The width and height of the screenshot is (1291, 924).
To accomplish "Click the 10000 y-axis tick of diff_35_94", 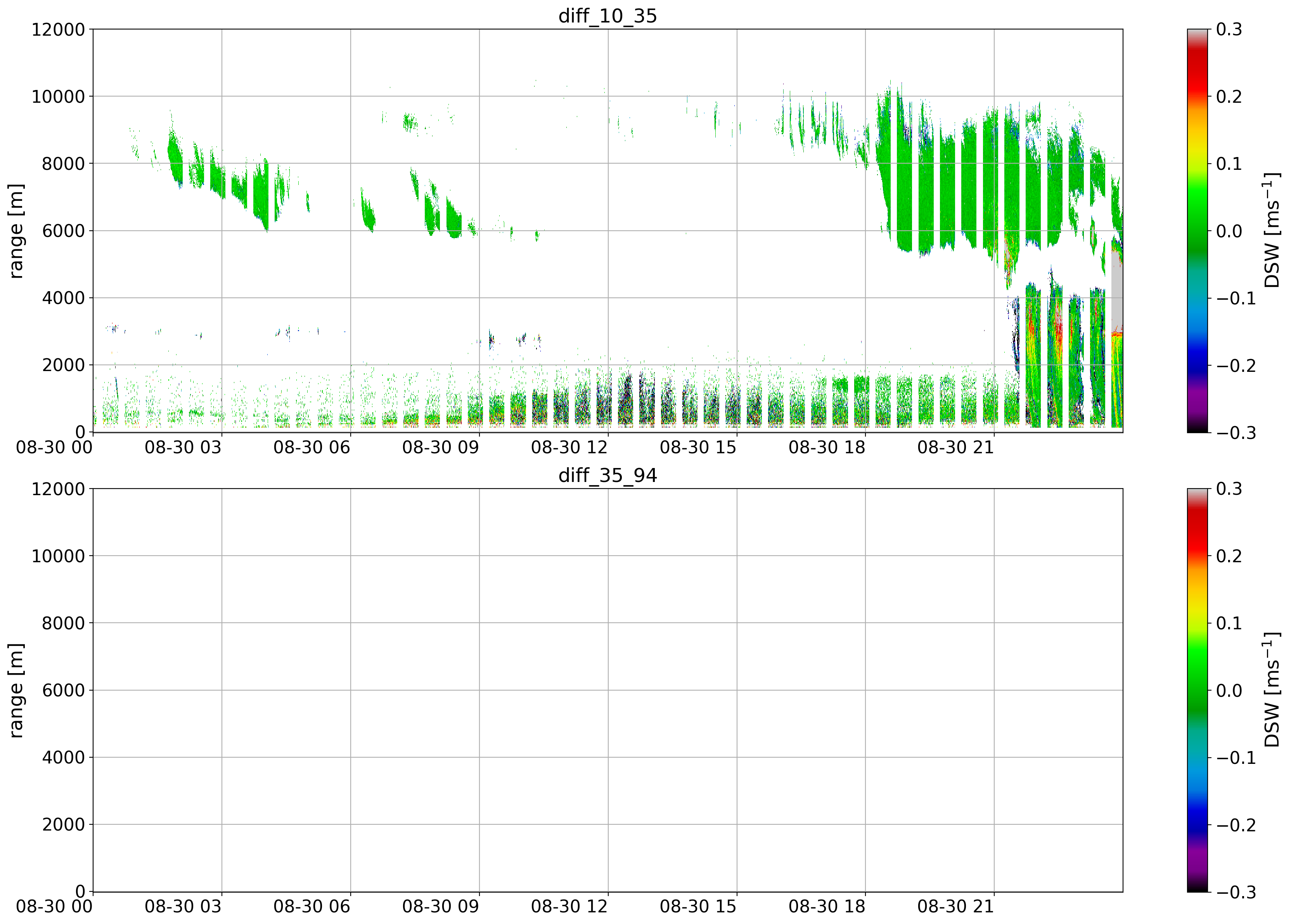I will tap(57, 556).
